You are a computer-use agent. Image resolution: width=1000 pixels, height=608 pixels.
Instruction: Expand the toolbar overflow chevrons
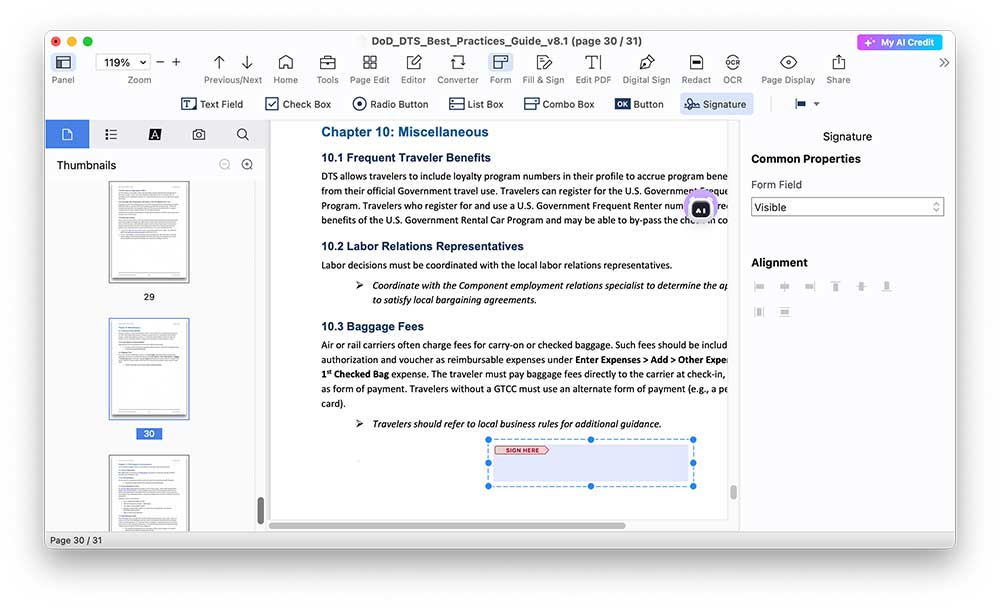(x=944, y=63)
